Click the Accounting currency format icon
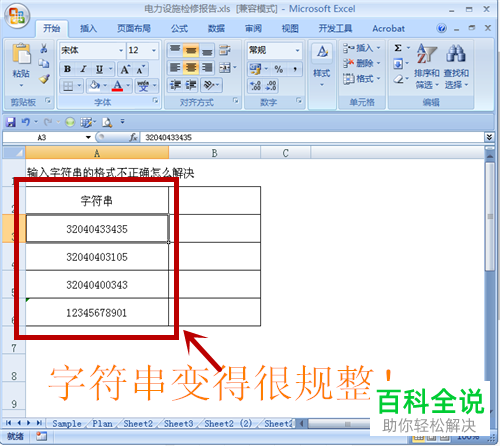This screenshot has width=500, height=446. [x=256, y=69]
